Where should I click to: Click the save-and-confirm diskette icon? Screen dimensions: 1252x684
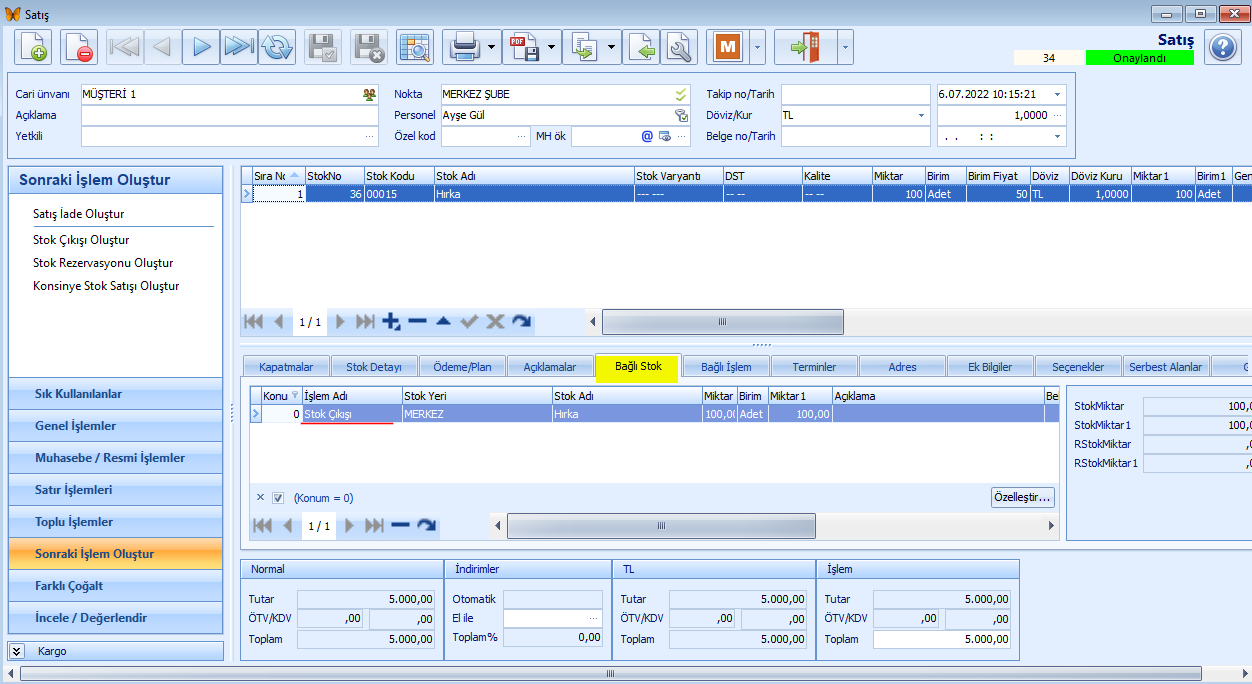tap(323, 47)
